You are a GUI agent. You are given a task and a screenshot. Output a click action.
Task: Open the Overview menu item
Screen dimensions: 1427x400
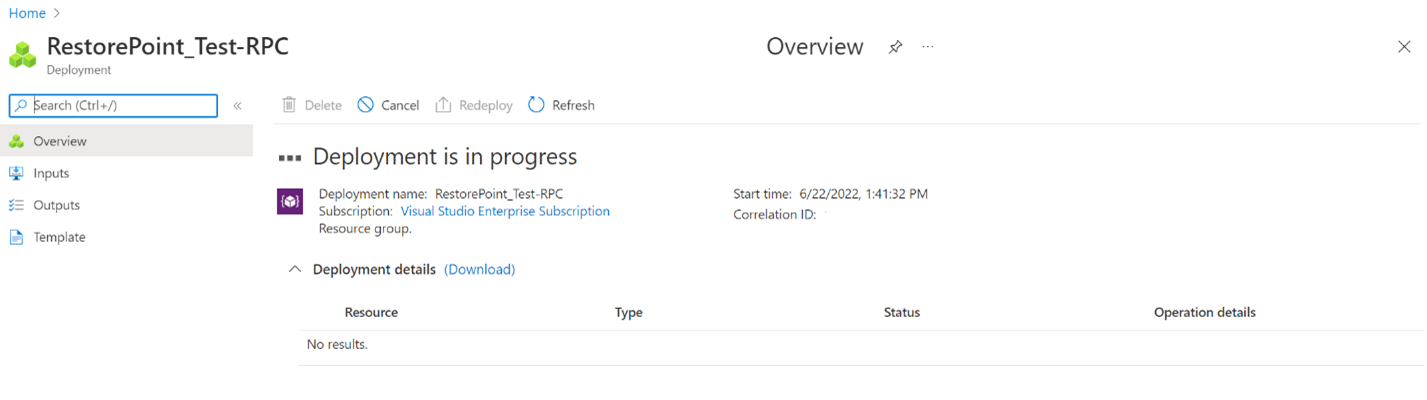click(x=60, y=141)
